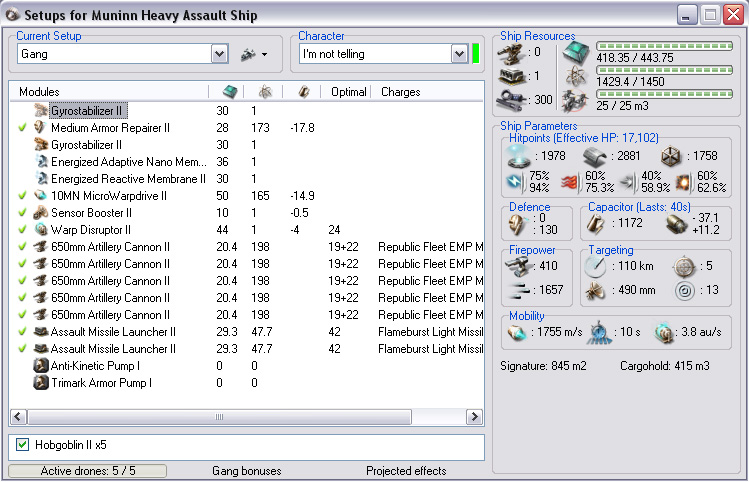Click the right arrow of the horizontal scrollbar
The image size is (749, 482).
474,417
